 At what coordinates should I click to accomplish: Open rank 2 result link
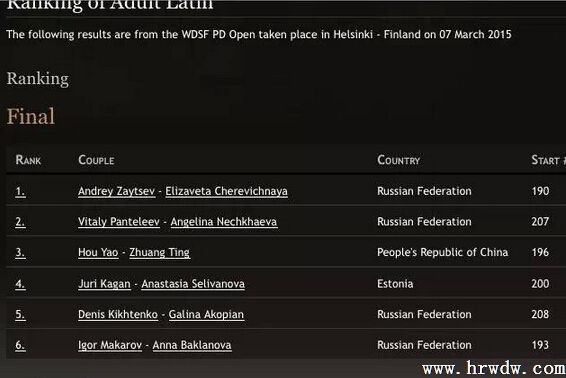(20, 222)
